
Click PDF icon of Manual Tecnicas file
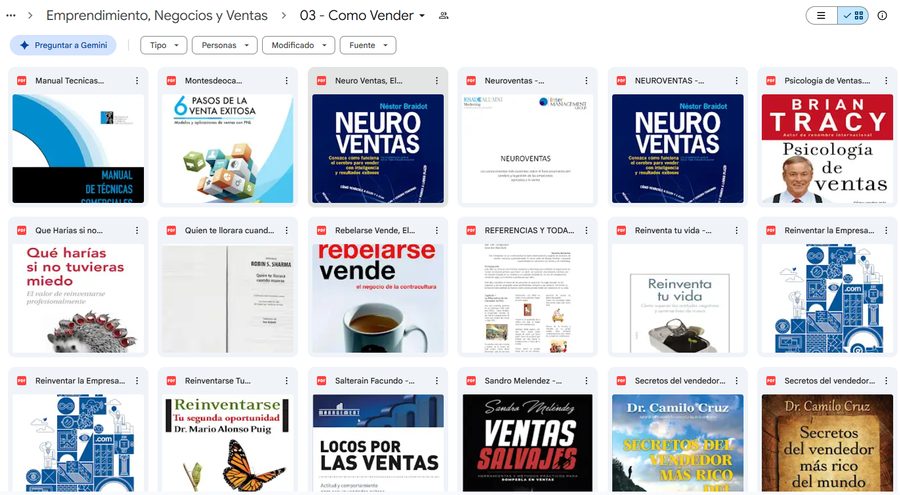[22, 81]
